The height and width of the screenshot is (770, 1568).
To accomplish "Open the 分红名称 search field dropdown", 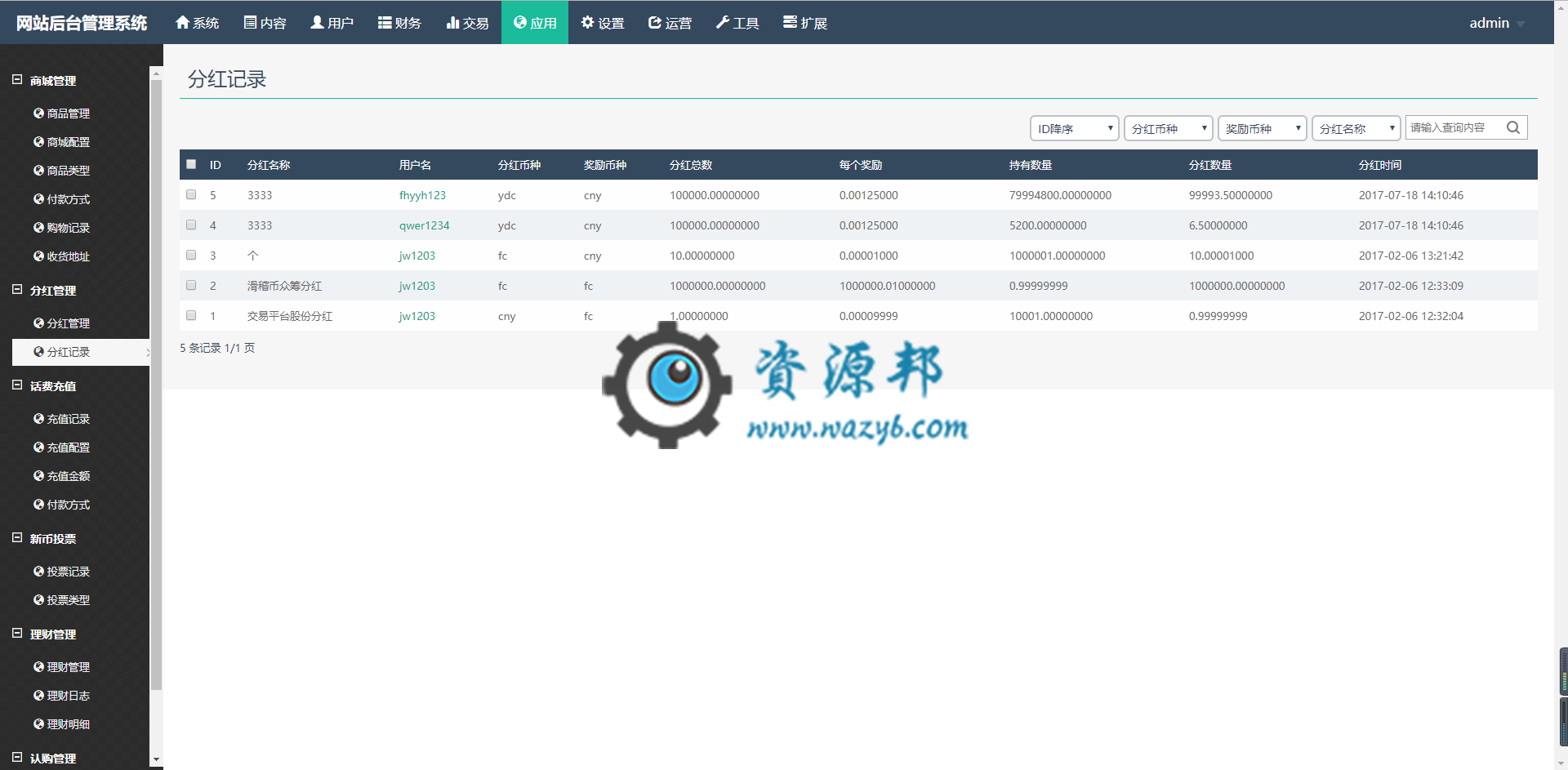I will pos(1356,128).
